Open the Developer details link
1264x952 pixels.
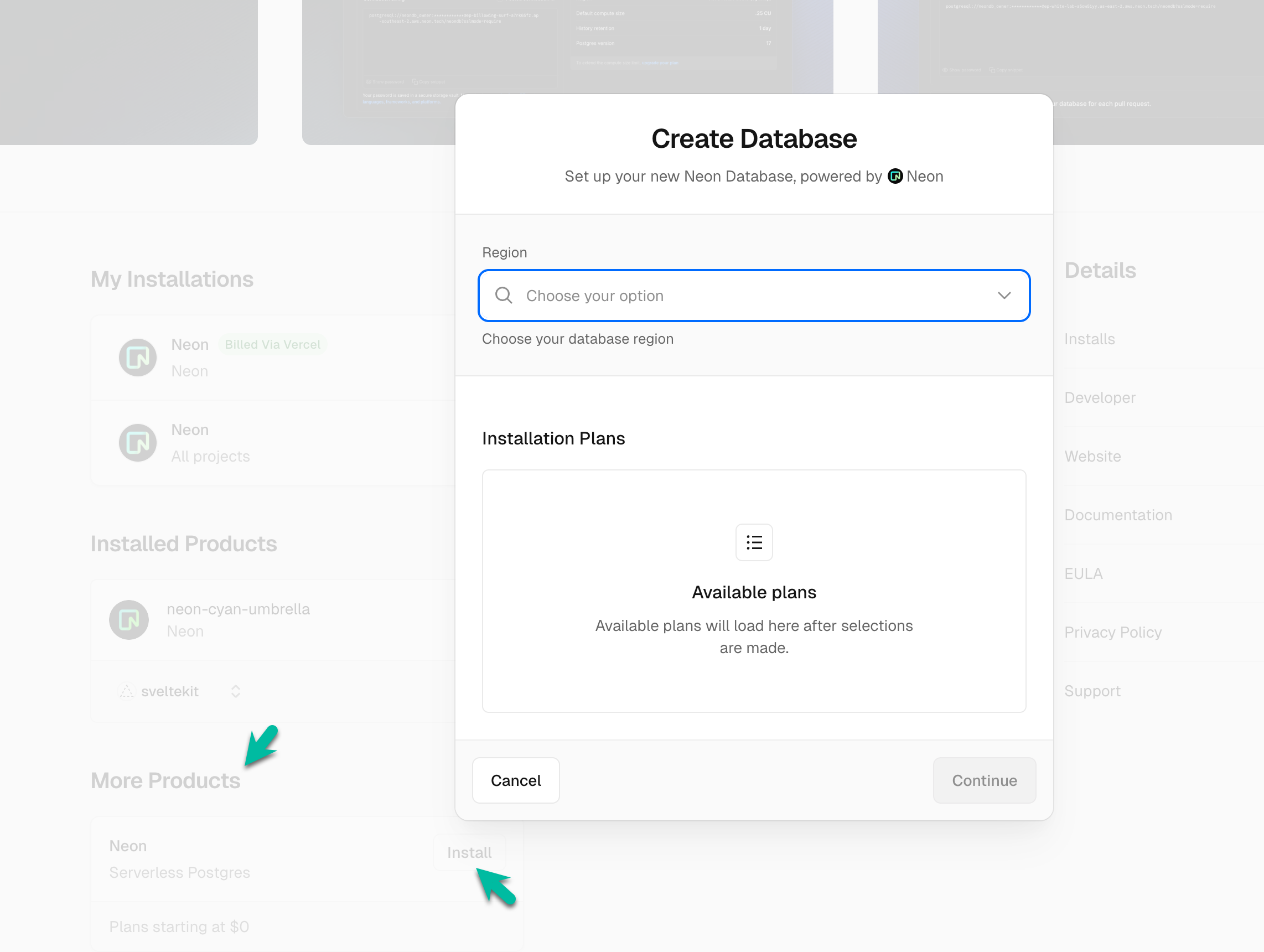coord(1100,398)
